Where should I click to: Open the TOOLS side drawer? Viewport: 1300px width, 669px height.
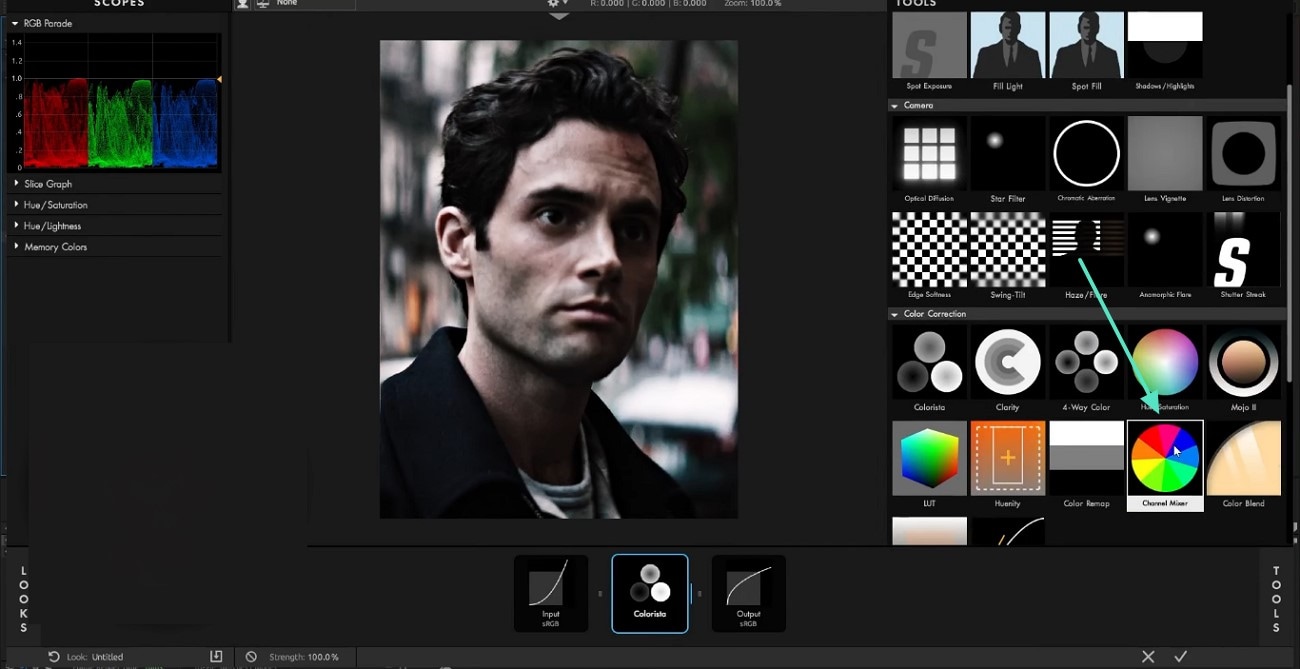click(1276, 599)
